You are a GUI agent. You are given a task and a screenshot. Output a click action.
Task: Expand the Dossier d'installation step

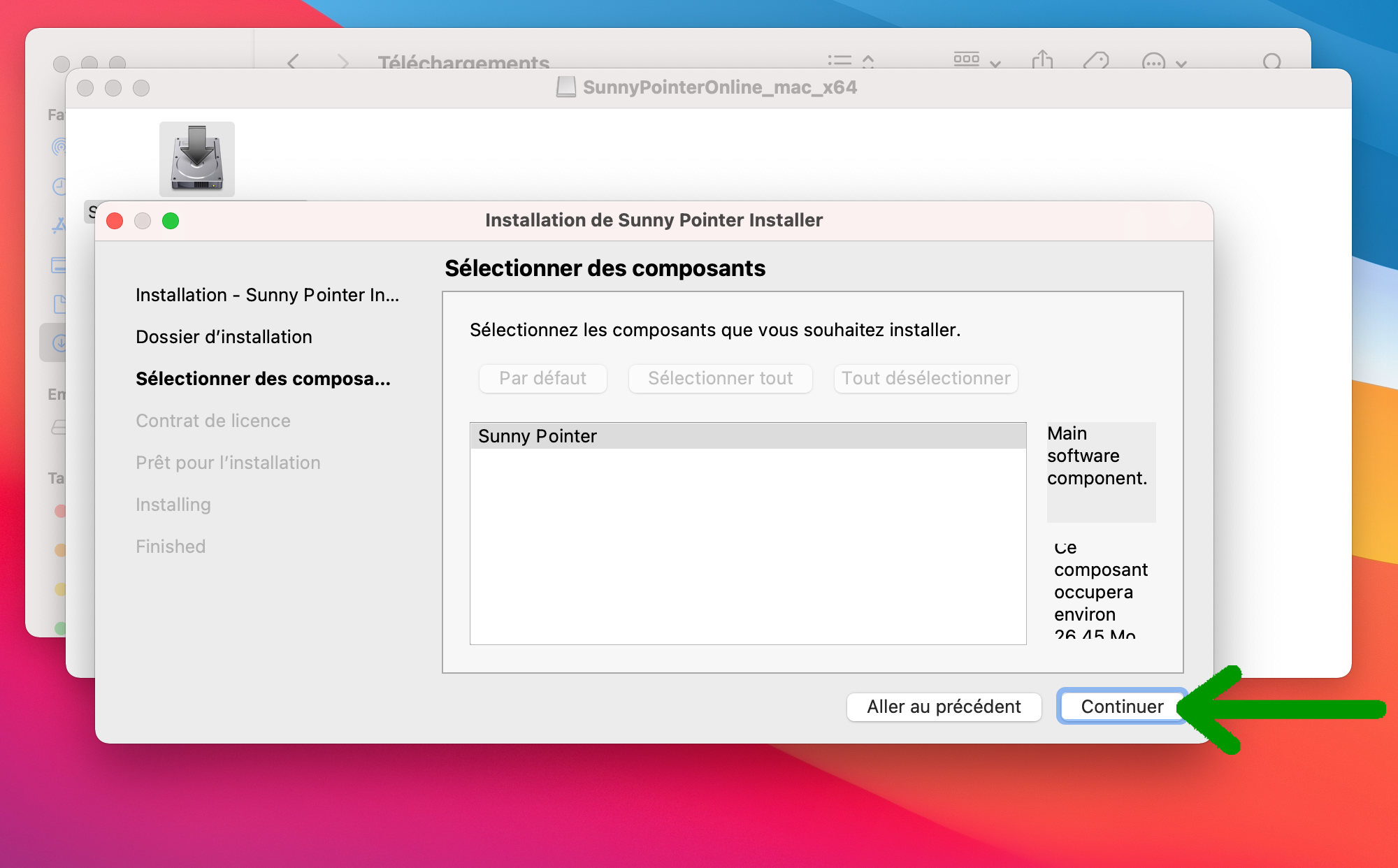pos(225,337)
